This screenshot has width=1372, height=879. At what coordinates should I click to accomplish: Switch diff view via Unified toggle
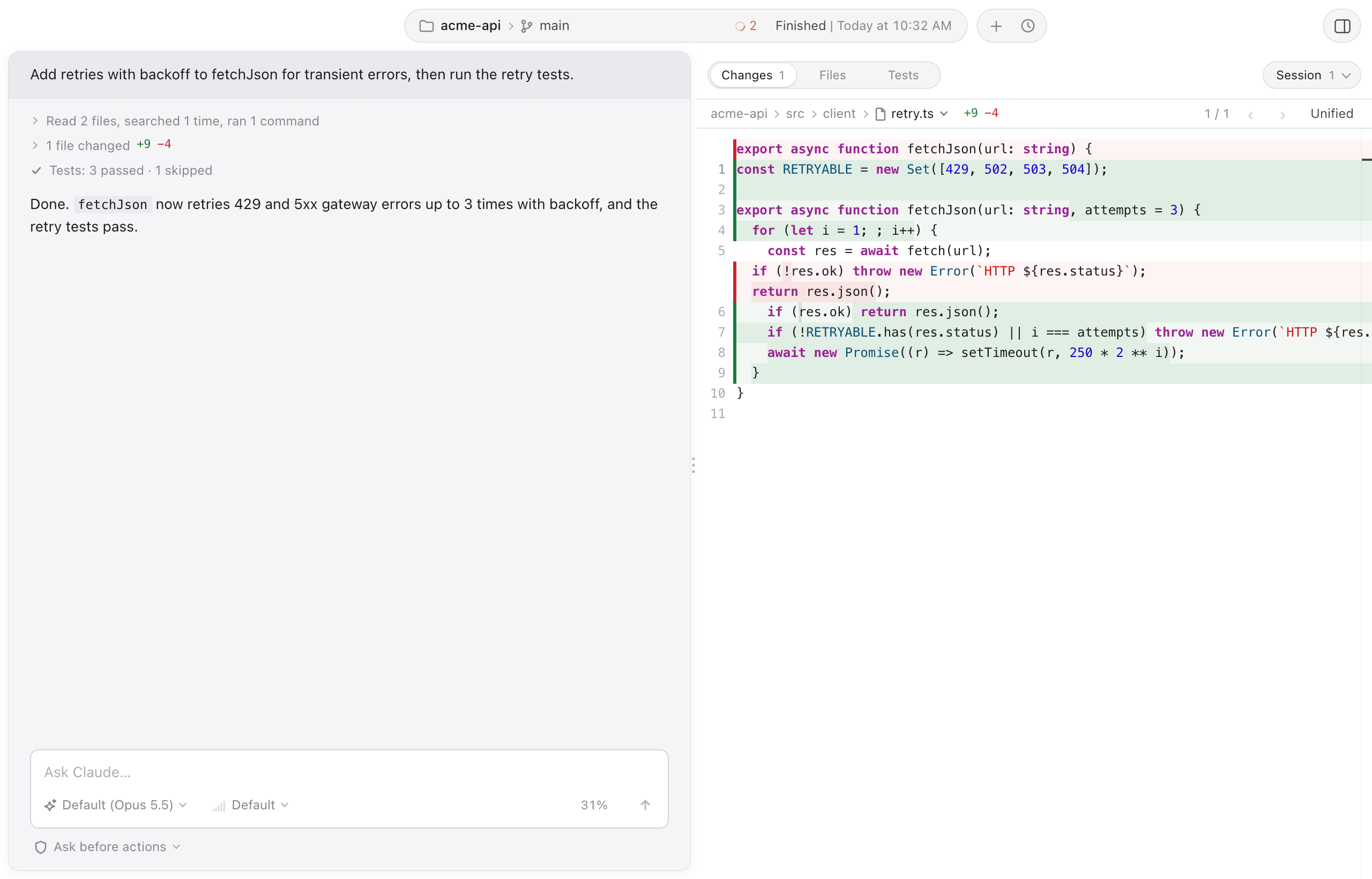[1331, 114]
